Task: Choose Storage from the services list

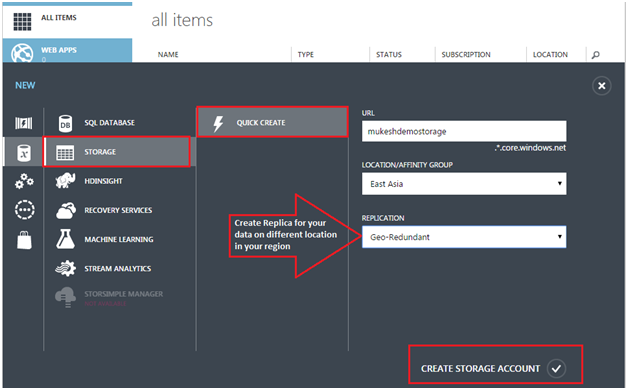Action: coord(117,152)
